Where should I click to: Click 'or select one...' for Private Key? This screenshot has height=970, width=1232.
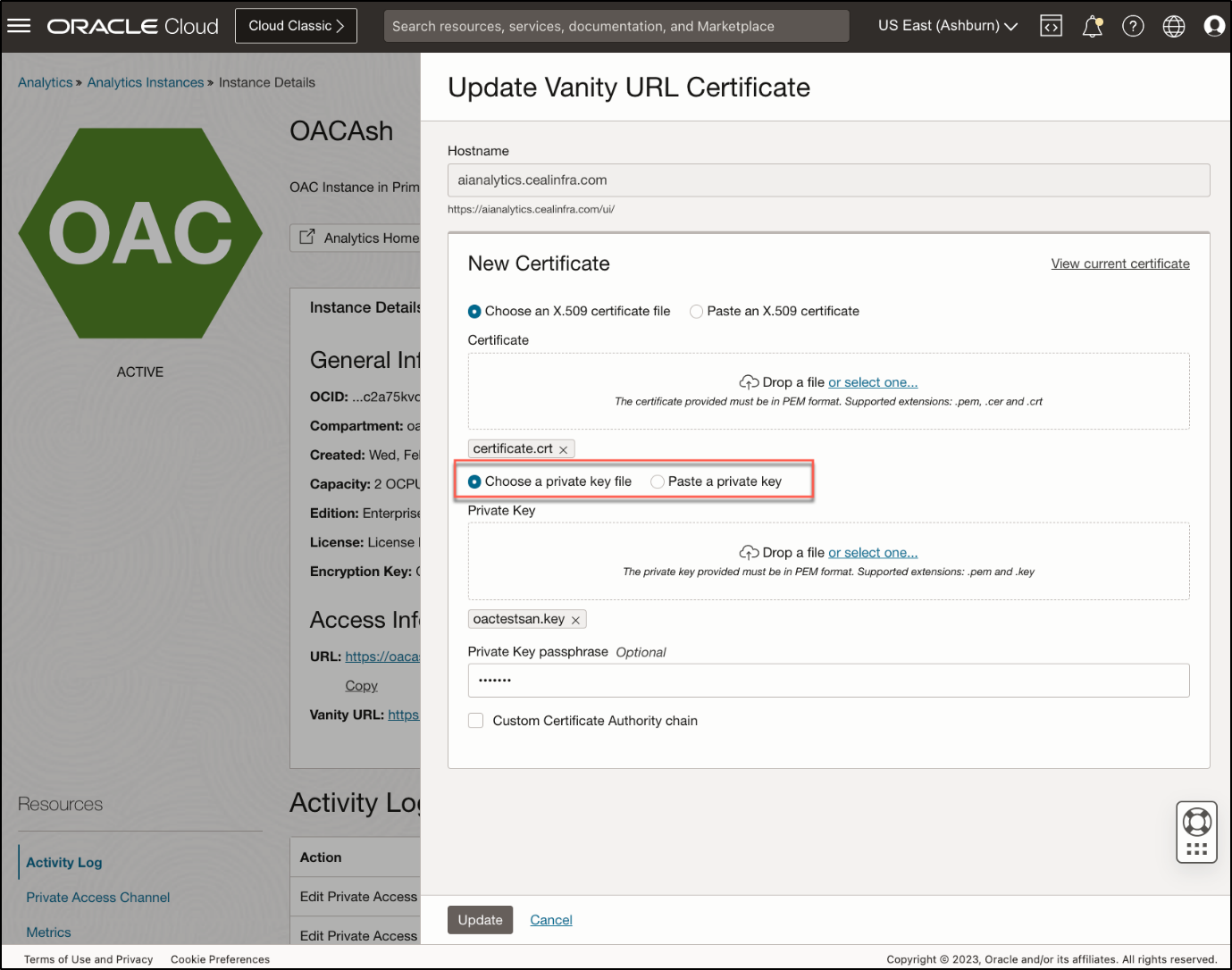873,553
